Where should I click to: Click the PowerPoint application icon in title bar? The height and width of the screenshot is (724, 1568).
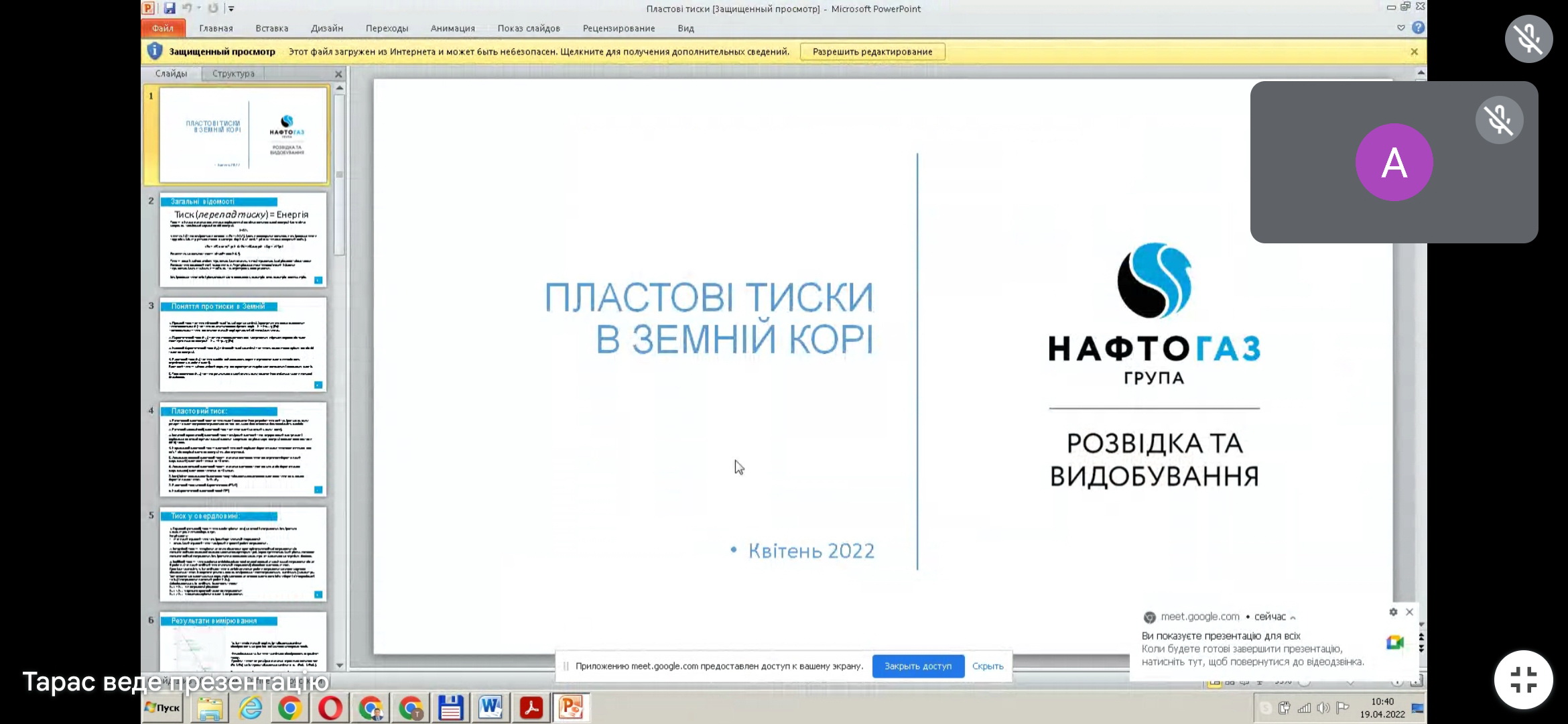pos(149,8)
